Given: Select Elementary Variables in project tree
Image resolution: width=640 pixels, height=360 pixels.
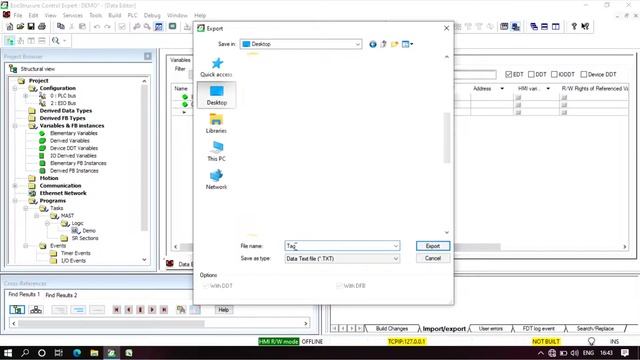Looking at the screenshot, I should [74, 133].
